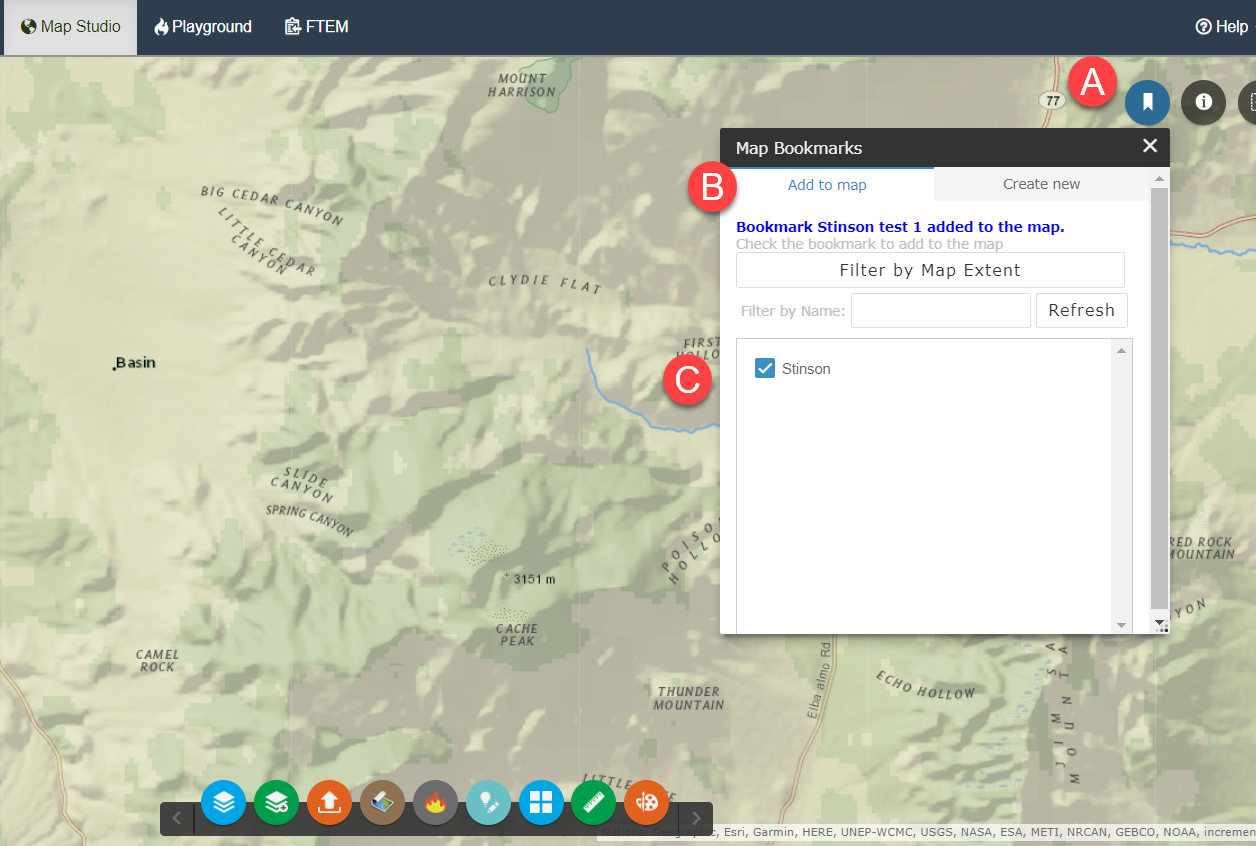Open the teal Edit tool

coord(488,802)
